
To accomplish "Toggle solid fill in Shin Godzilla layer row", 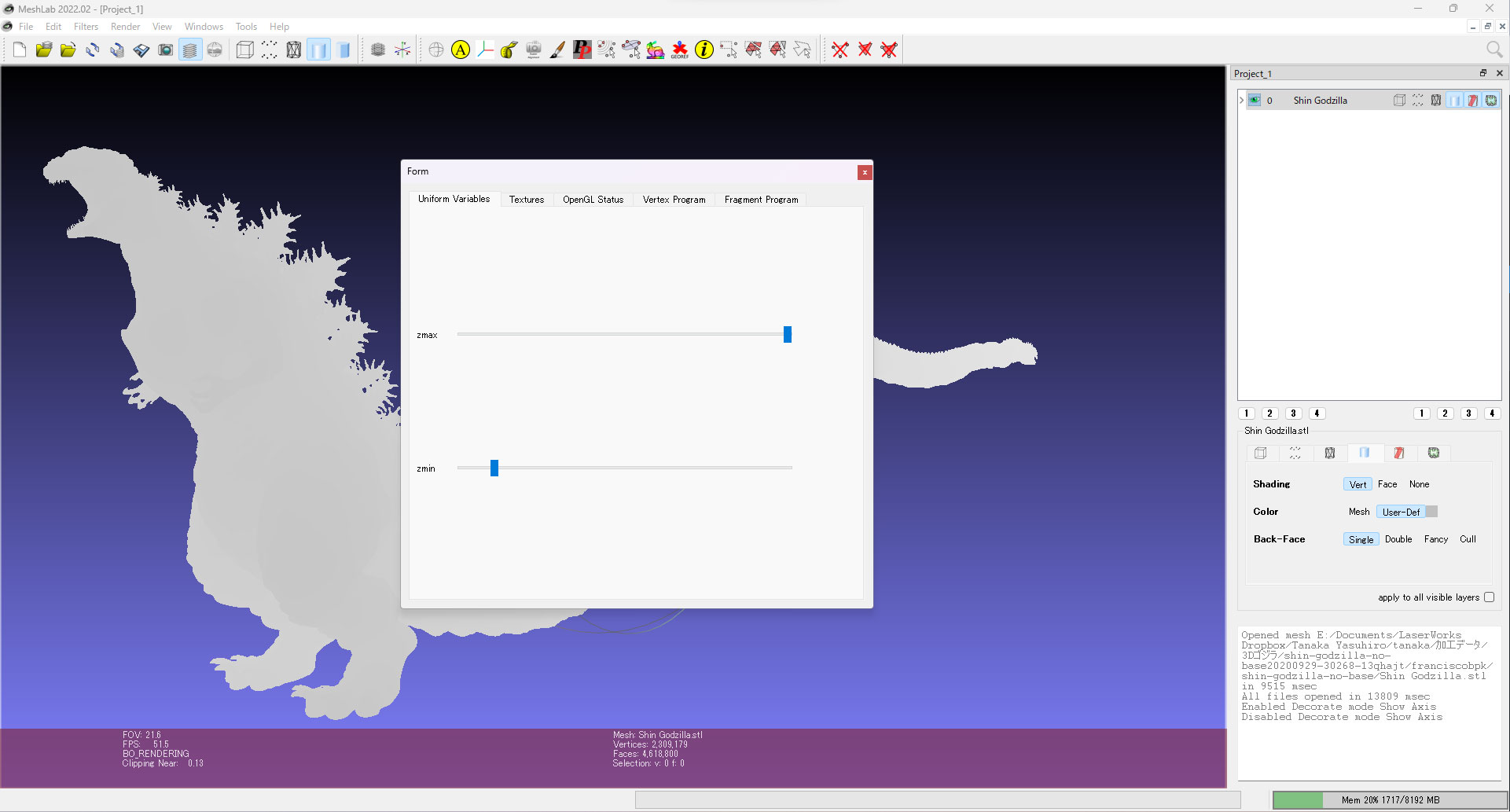I will [x=1454, y=100].
